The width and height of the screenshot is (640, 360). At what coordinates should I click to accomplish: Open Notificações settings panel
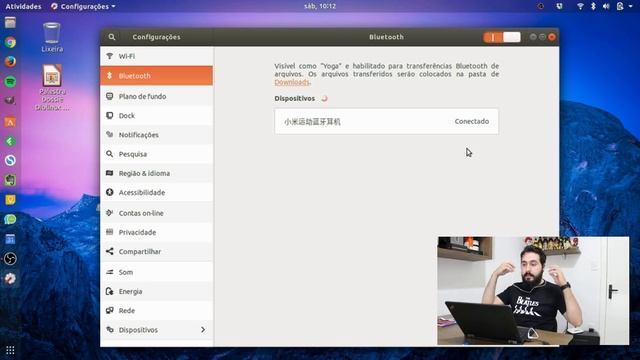(x=156, y=135)
